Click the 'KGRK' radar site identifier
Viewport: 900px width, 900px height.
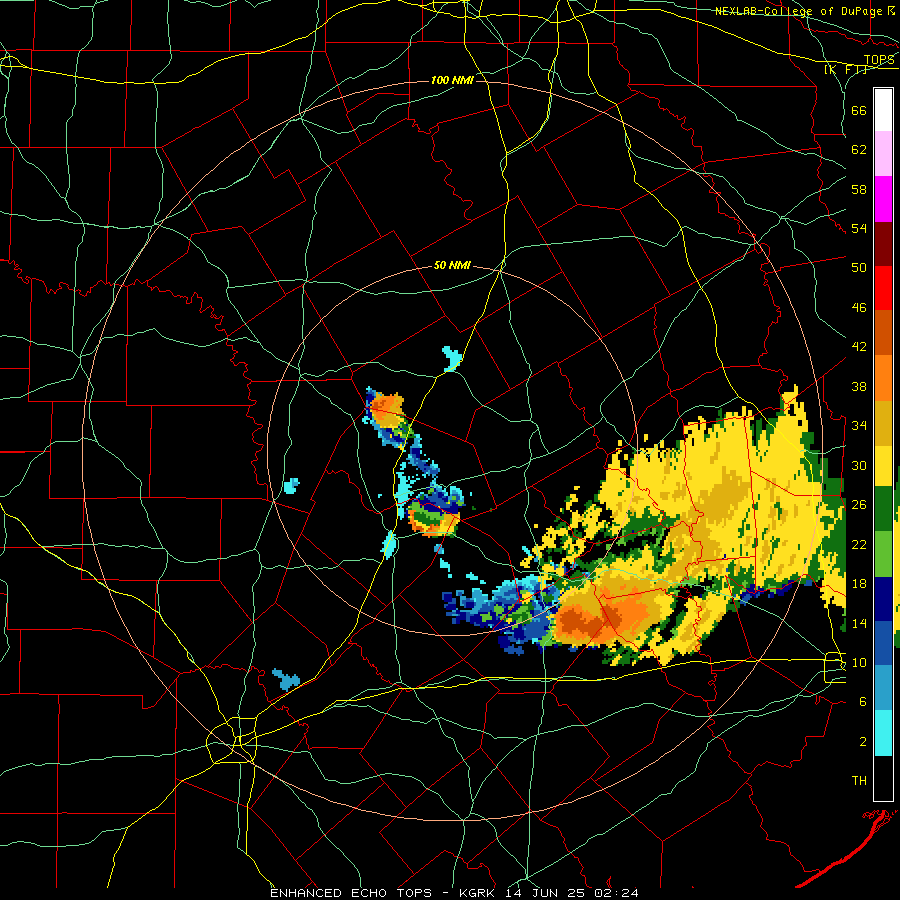[x=479, y=893]
